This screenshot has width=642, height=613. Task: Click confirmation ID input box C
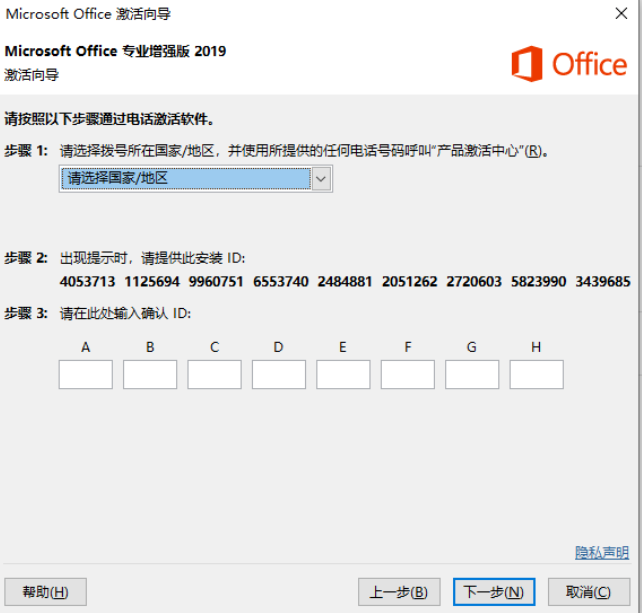[x=215, y=374]
